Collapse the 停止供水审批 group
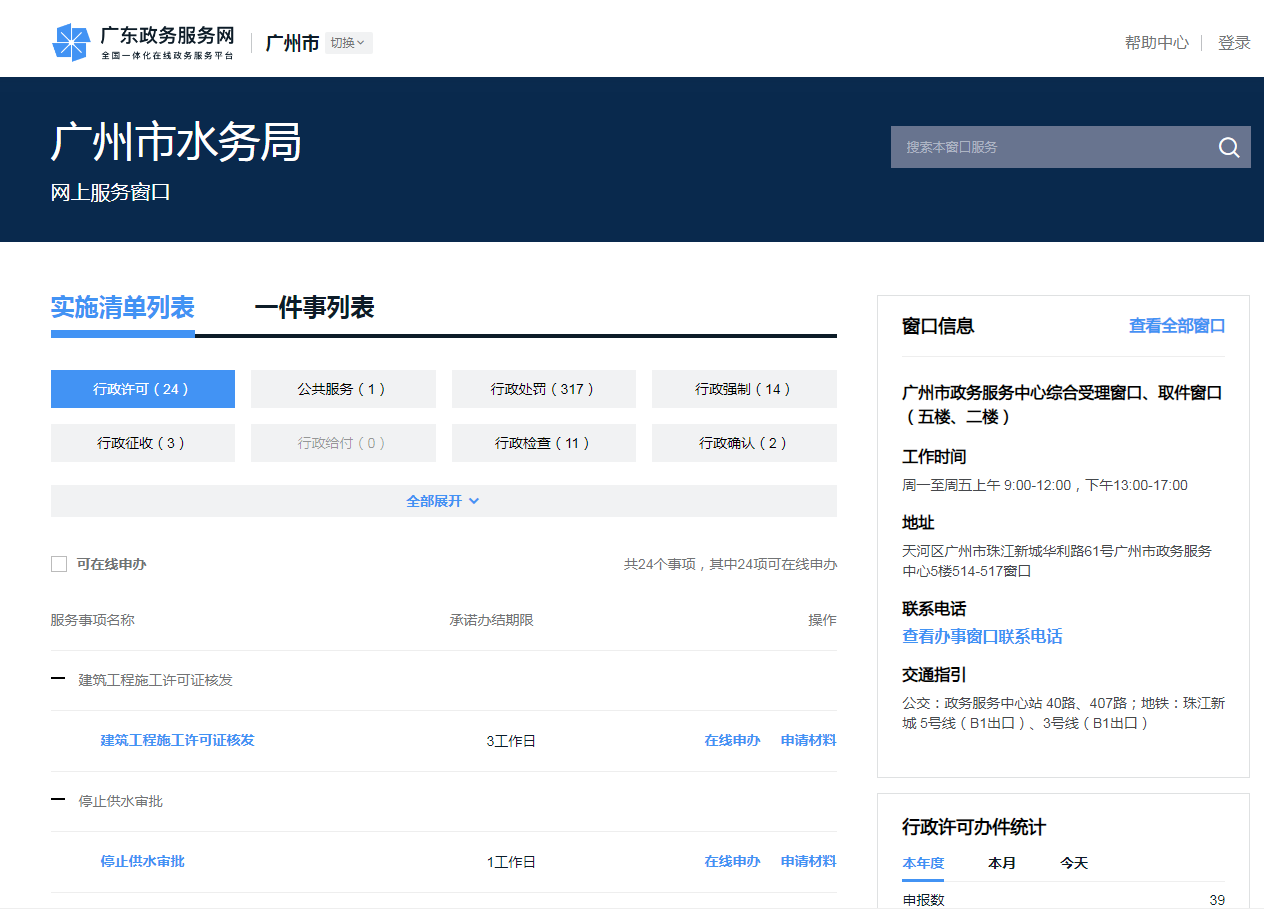This screenshot has height=910, width=1264. [x=59, y=801]
